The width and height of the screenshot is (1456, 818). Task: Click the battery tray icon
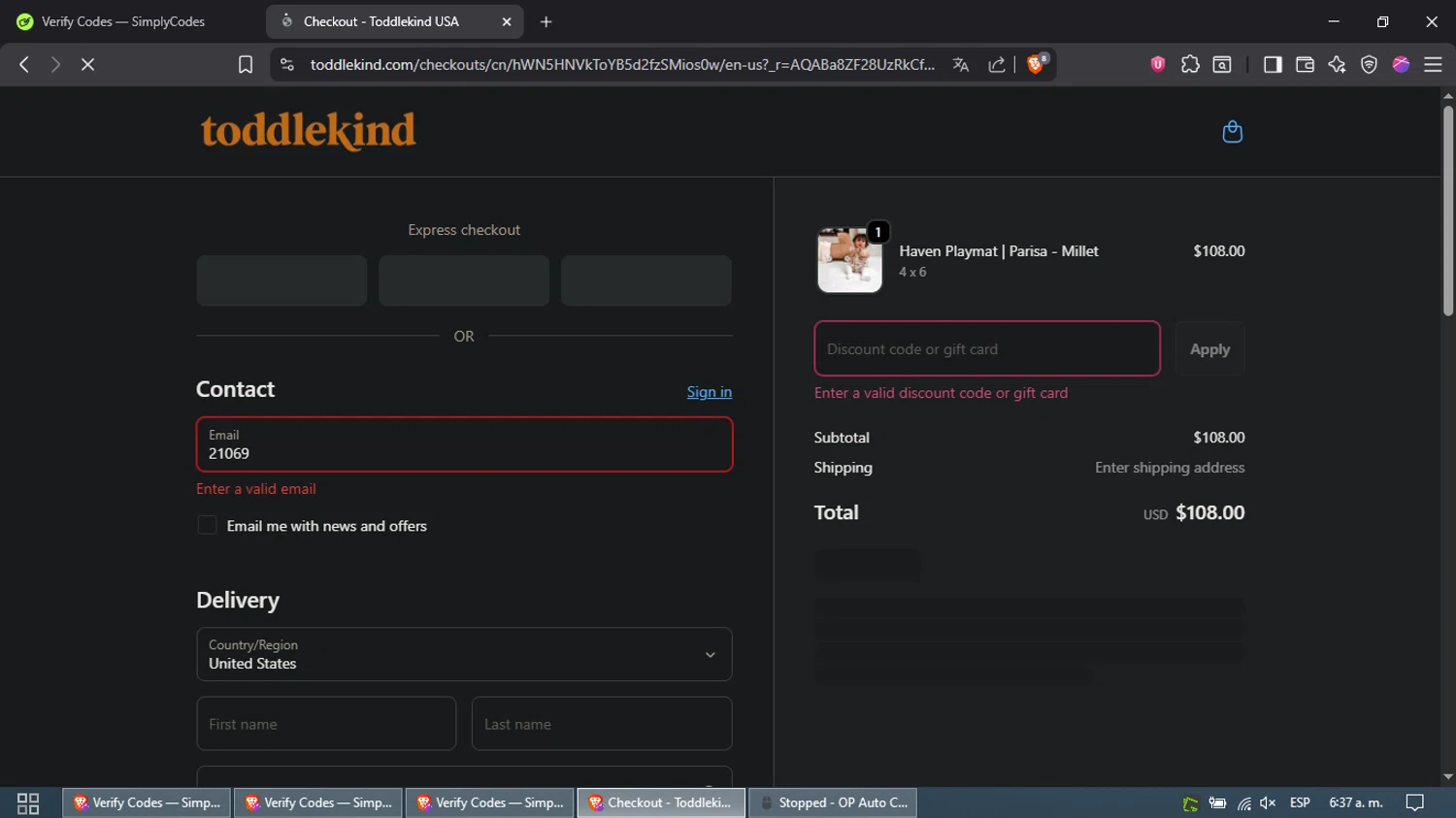pyautogui.click(x=1217, y=802)
